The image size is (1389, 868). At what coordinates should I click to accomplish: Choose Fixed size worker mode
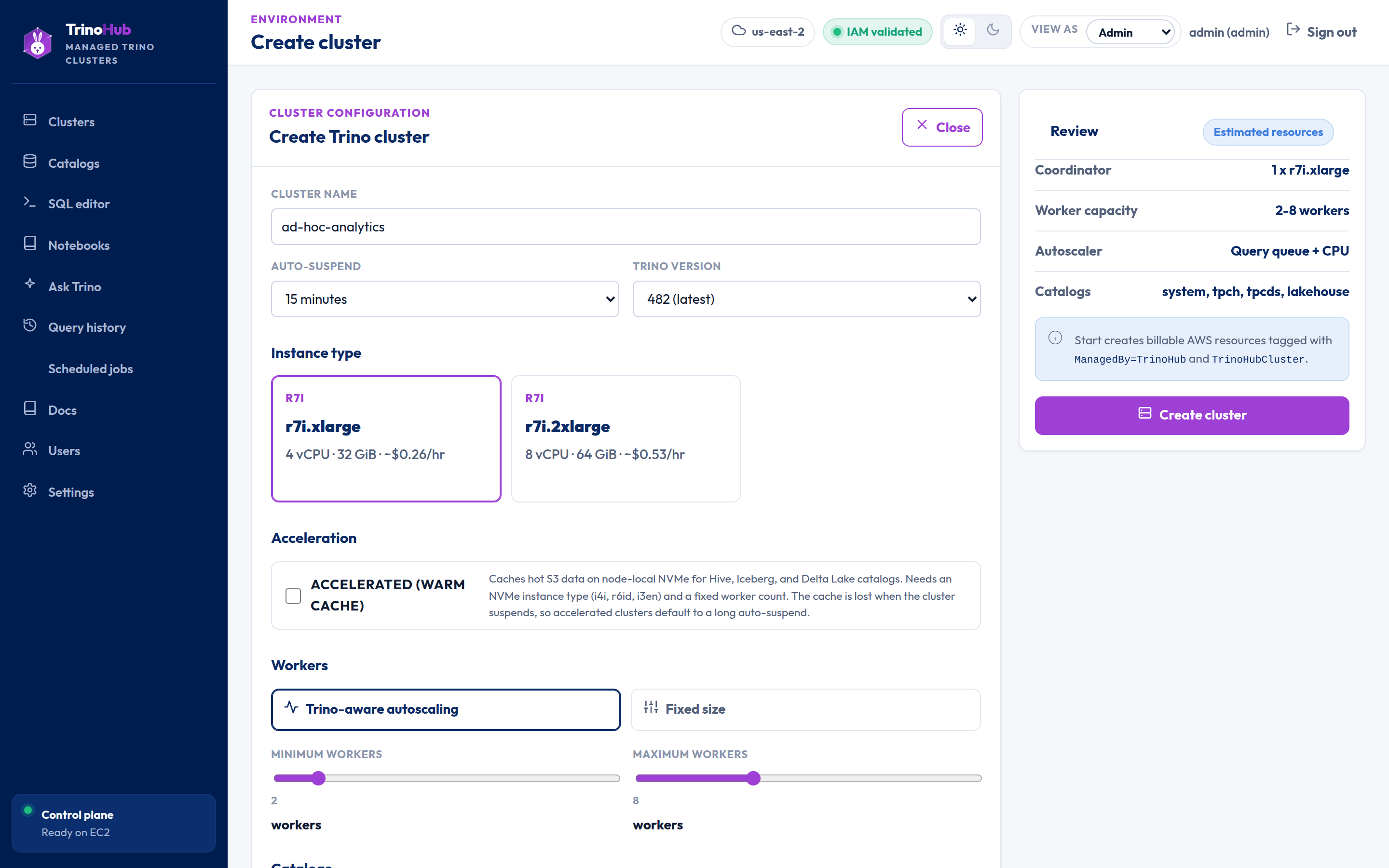pyautogui.click(x=806, y=709)
